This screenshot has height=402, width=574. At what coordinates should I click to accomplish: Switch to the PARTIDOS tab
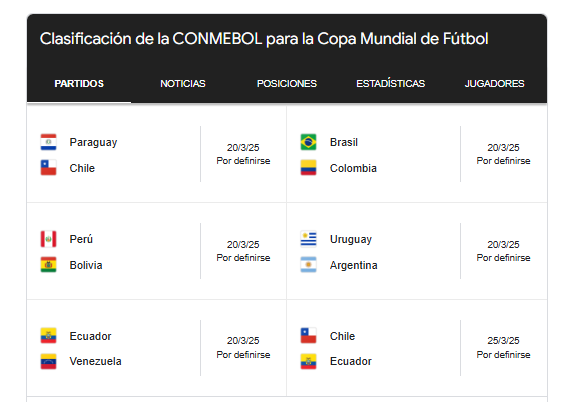coord(79,83)
